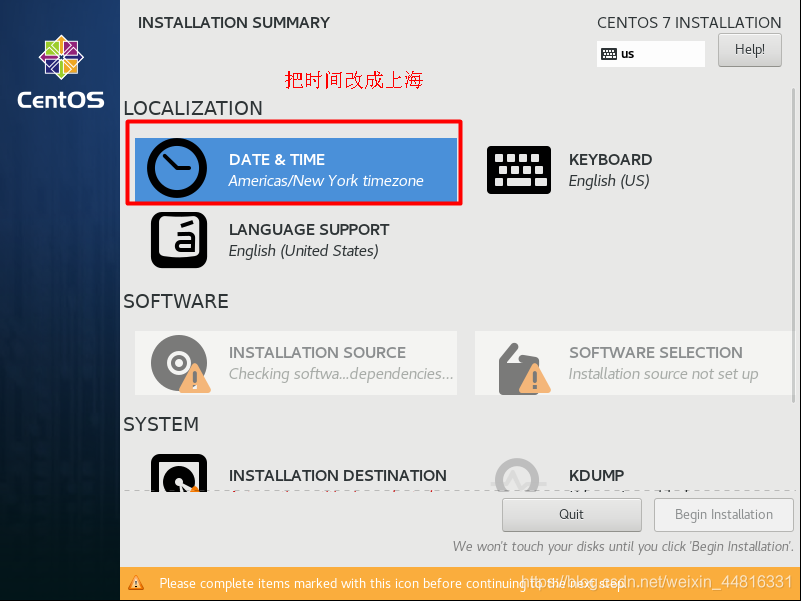Click the Quit button
This screenshot has width=801, height=601.
[x=572, y=515]
